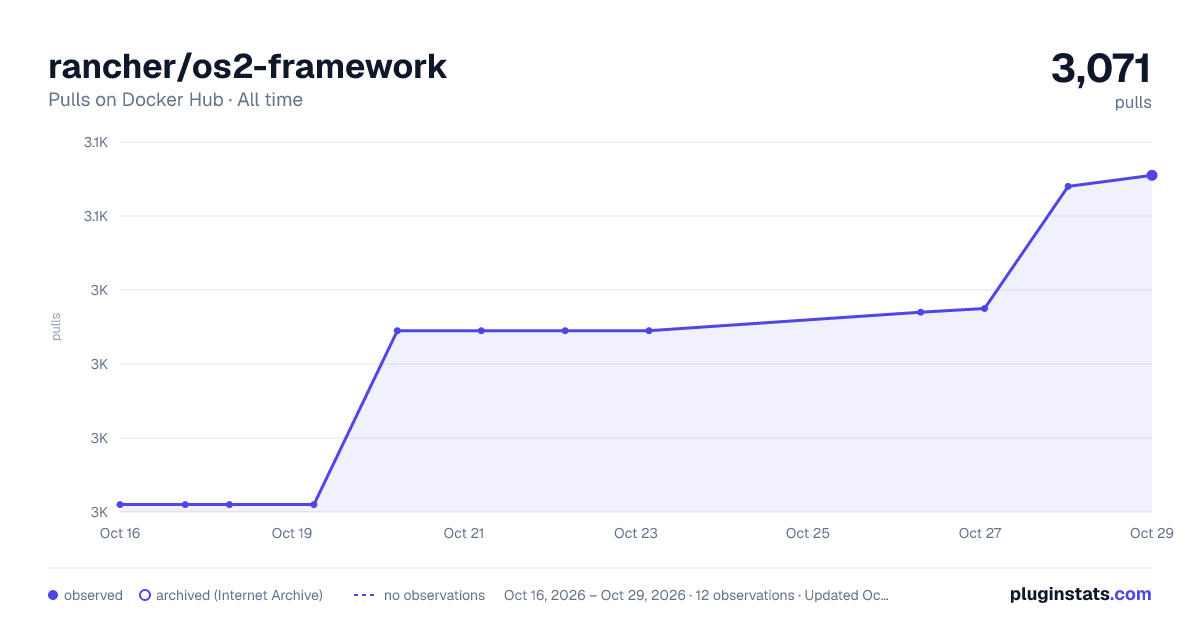Click the Oct 19 x-axis label

click(x=292, y=533)
